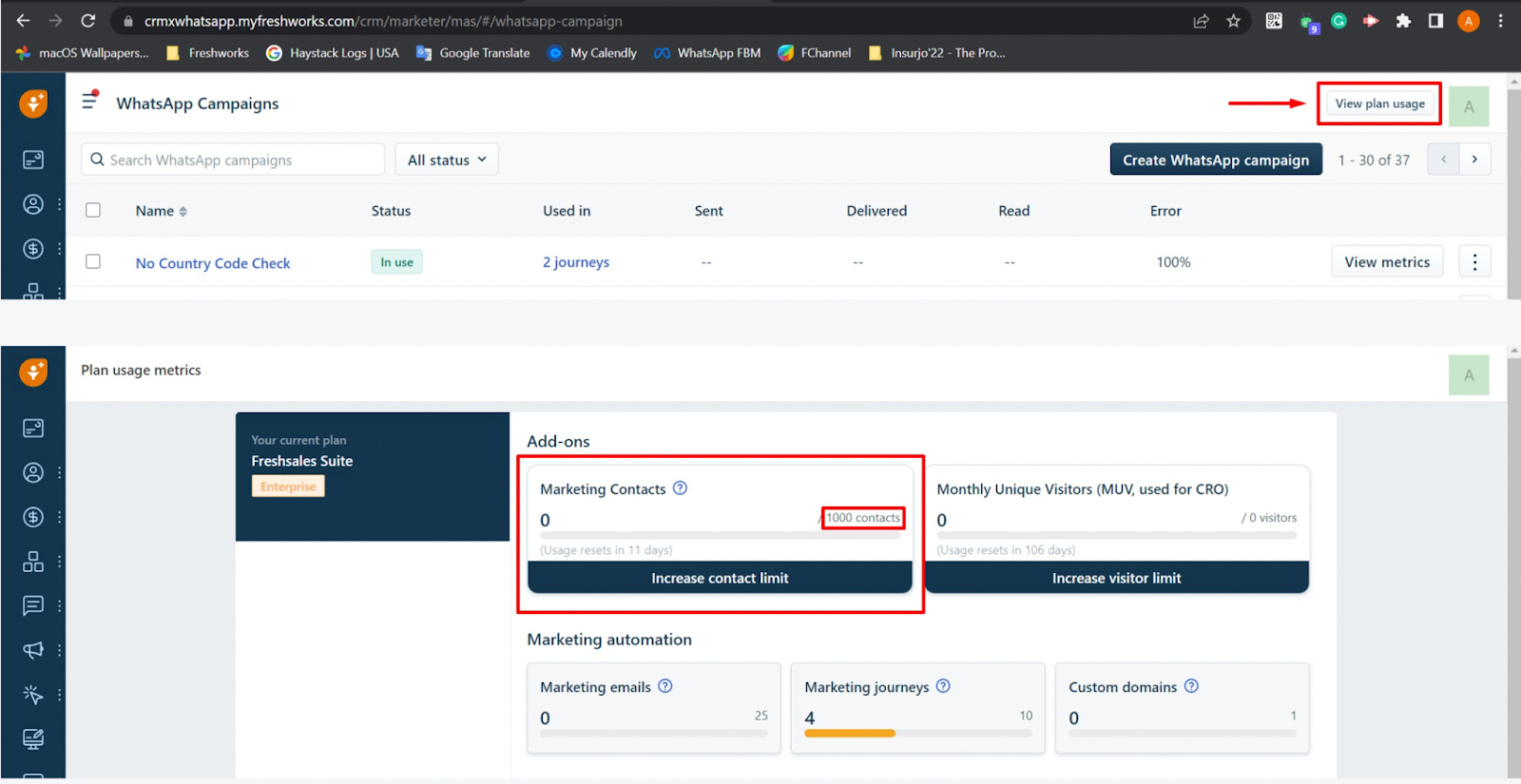Show help tooltip for Marketing Contacts
1521x784 pixels.
[680, 488]
